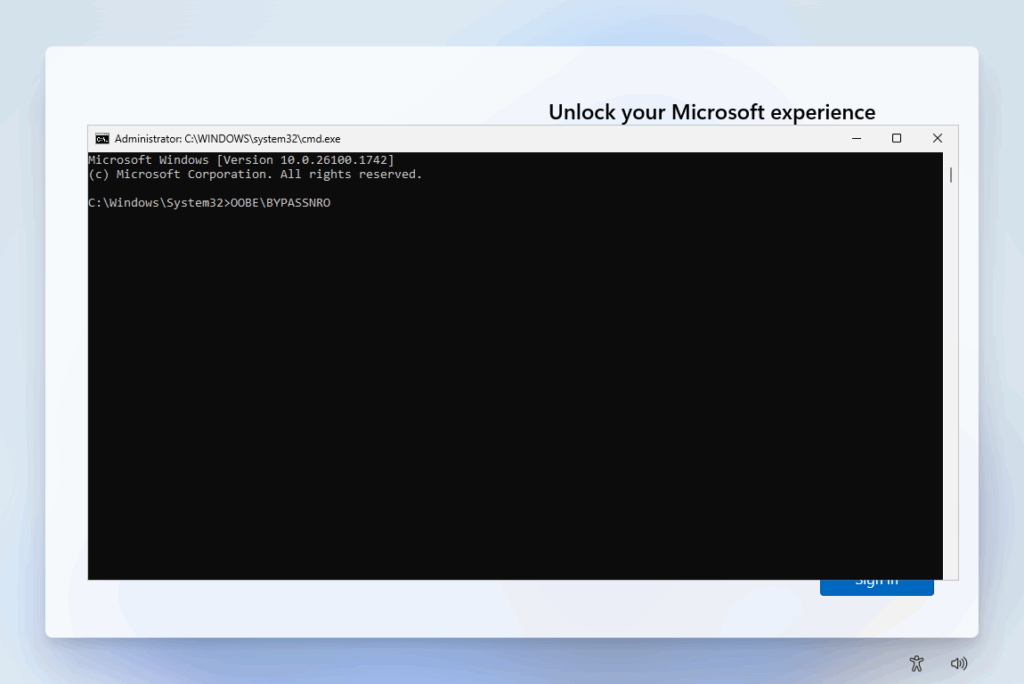The image size is (1024, 684).
Task: Click the Microsoft Windows version line
Action: pos(241,160)
